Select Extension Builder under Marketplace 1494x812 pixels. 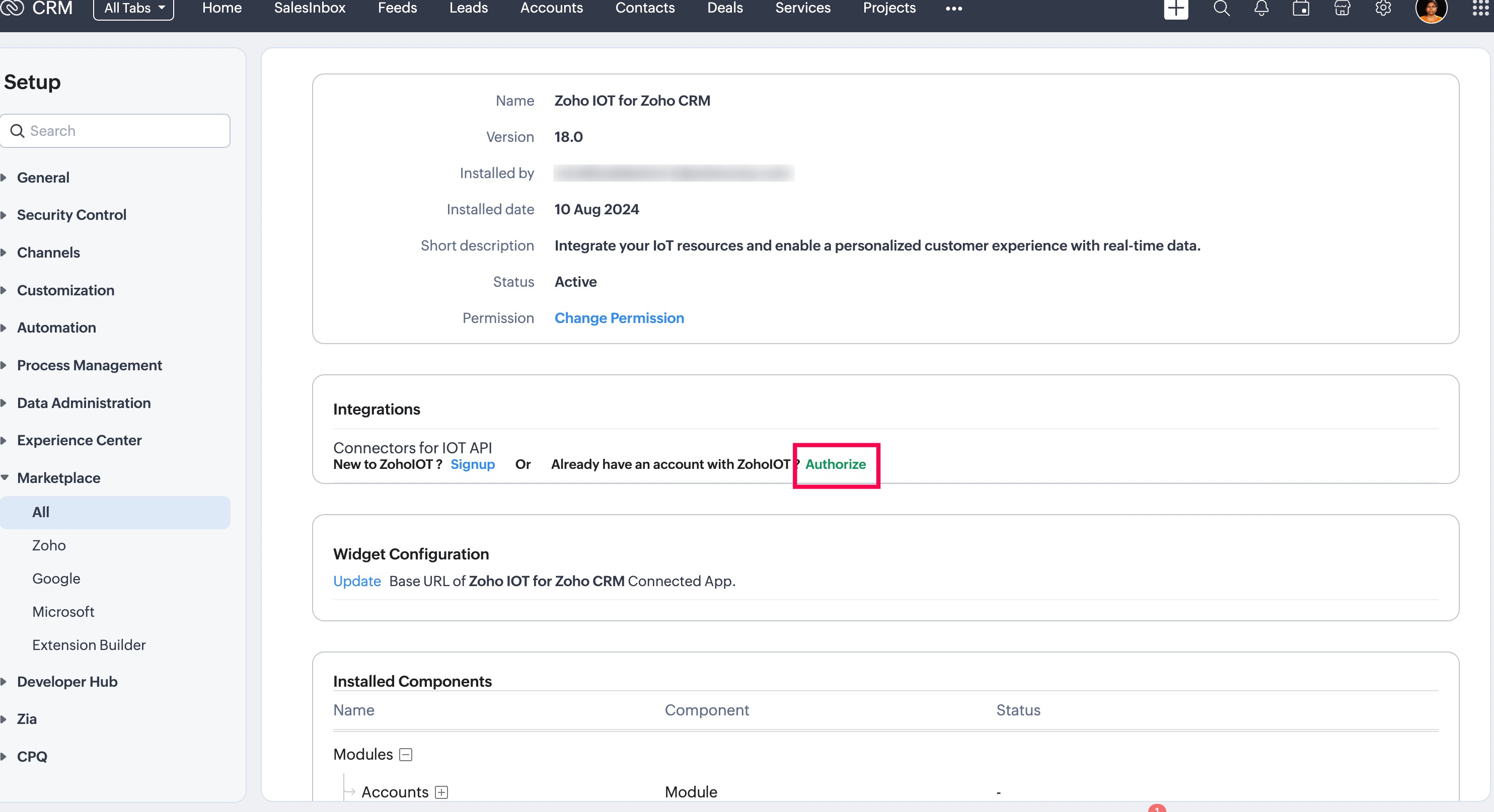[89, 645]
